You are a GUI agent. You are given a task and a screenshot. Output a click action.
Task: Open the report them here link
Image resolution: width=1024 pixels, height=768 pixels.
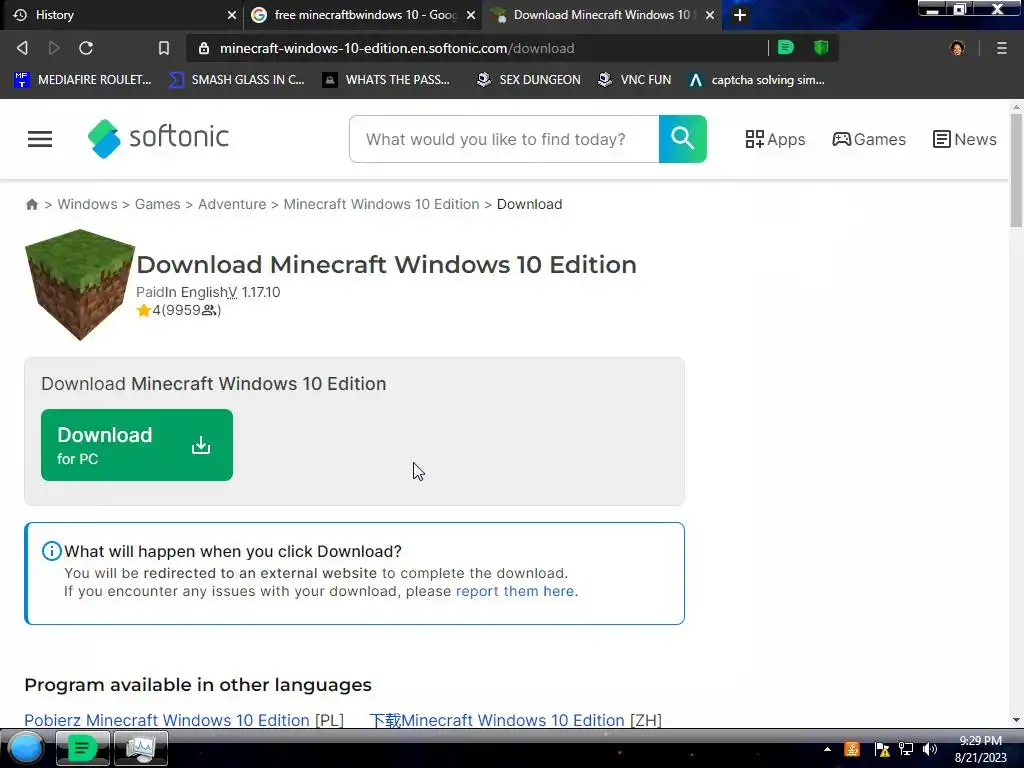(x=515, y=591)
